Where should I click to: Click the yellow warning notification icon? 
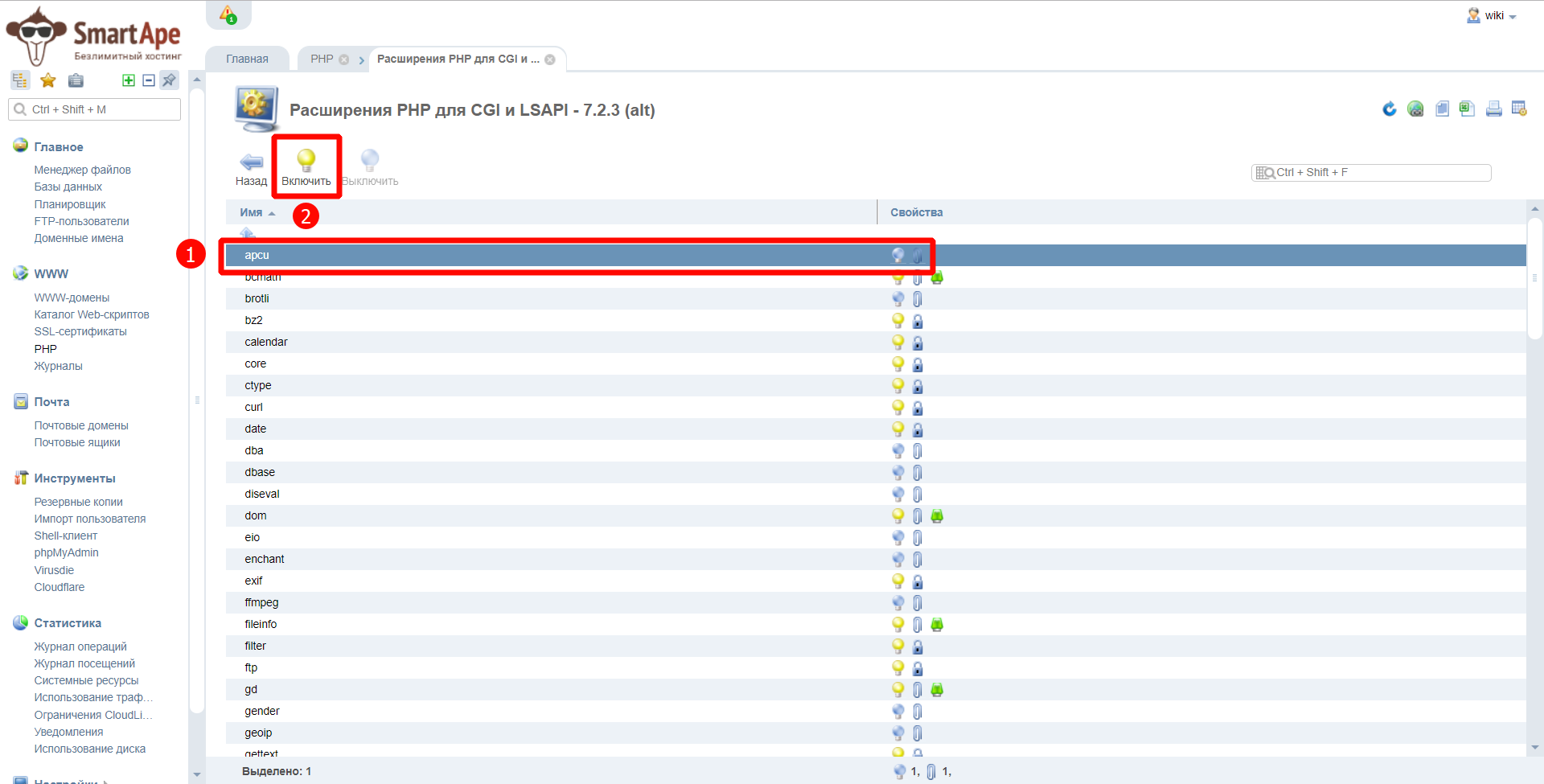tap(228, 15)
